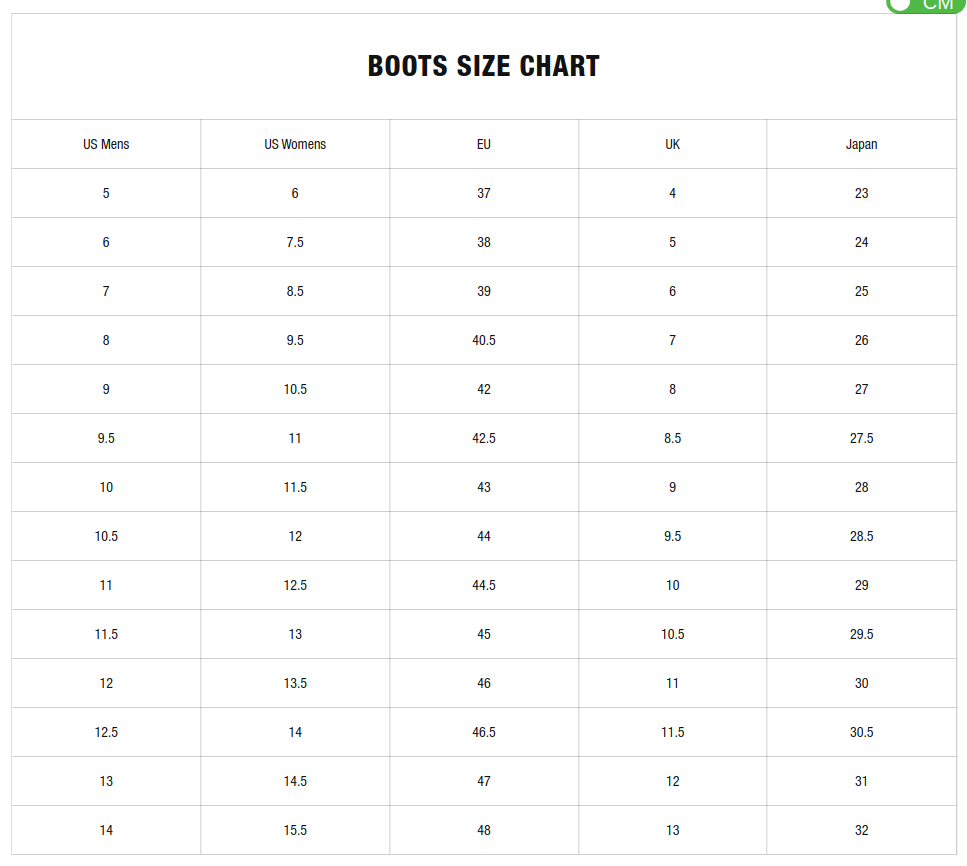Screen dimensions: 967x866
Task: Click EU size 39
Action: point(483,291)
